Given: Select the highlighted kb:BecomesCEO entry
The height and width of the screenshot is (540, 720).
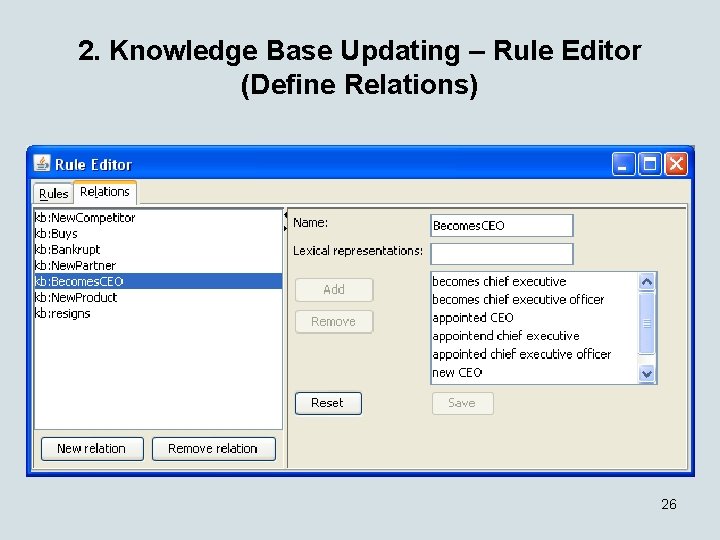Looking at the screenshot, I should coord(158,281).
